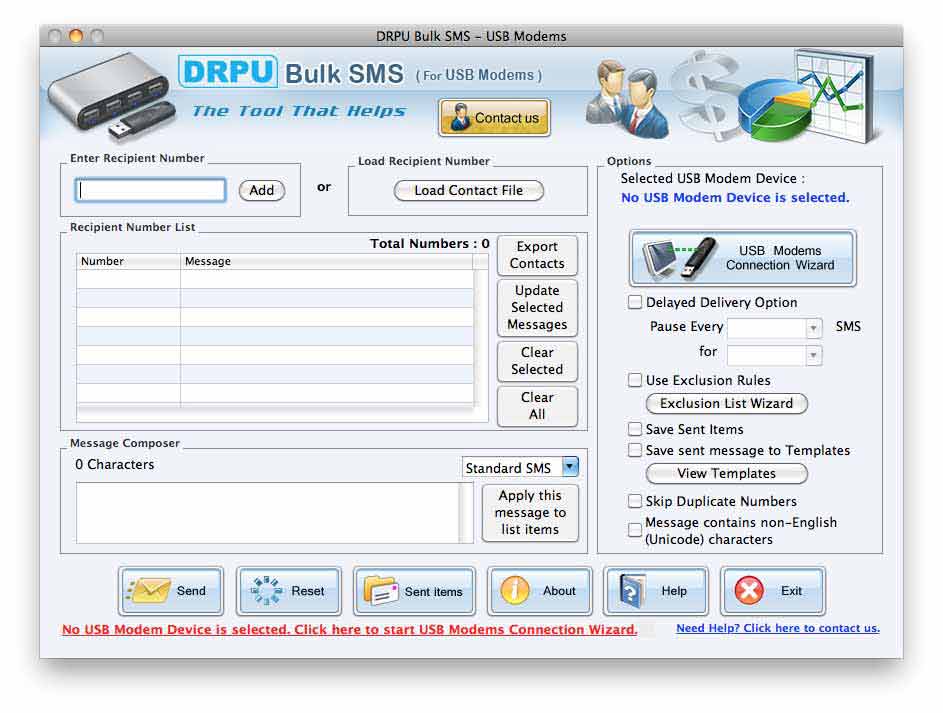Click the monitor and USB stick wizard icon
The width and height of the screenshot is (943, 713).
(x=678, y=259)
